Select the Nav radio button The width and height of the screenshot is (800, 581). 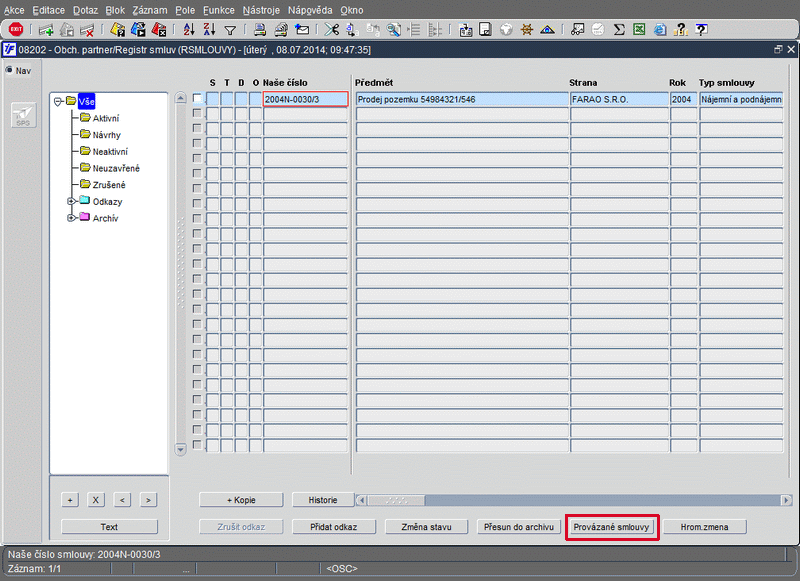(x=9, y=70)
